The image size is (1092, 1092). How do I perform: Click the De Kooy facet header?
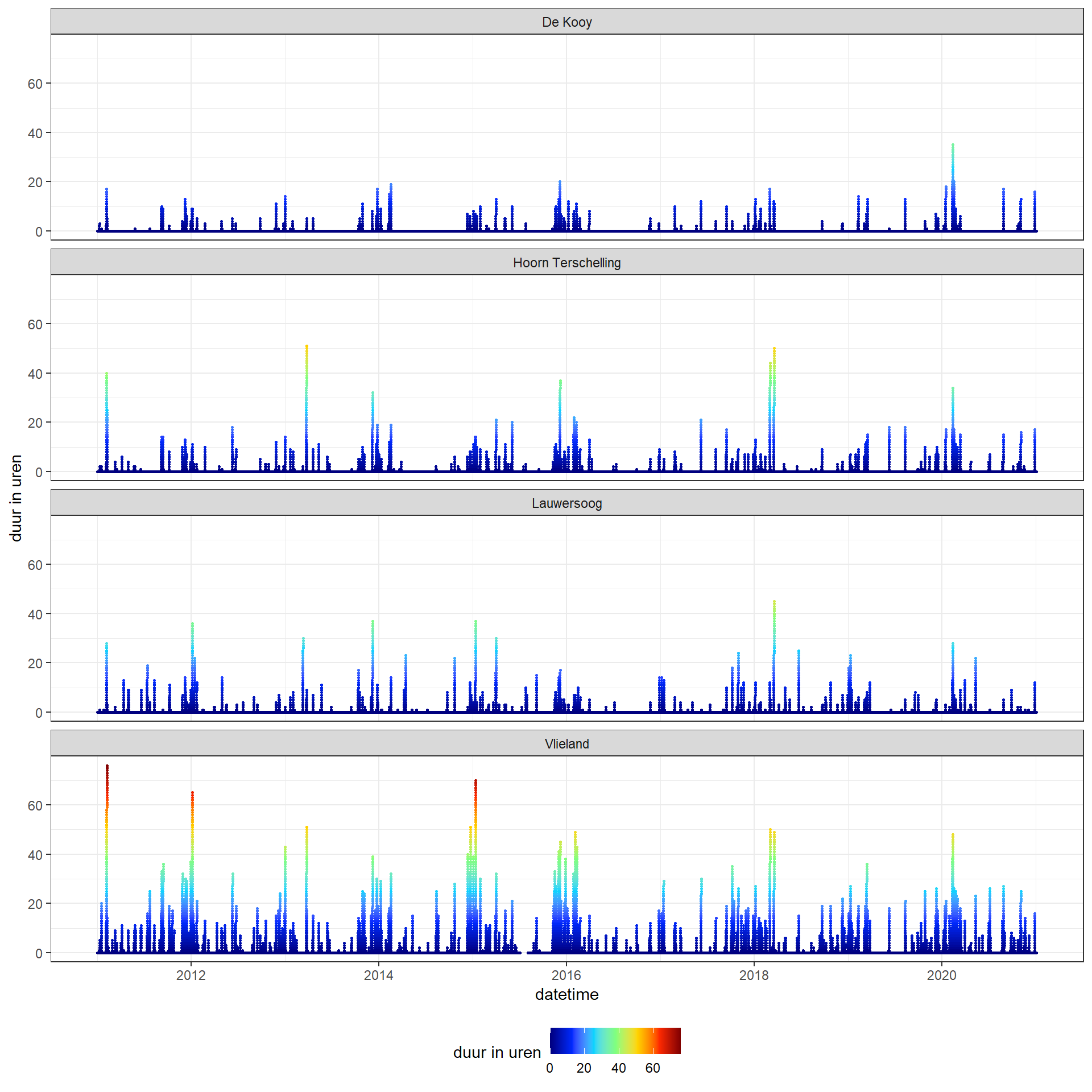[566, 22]
